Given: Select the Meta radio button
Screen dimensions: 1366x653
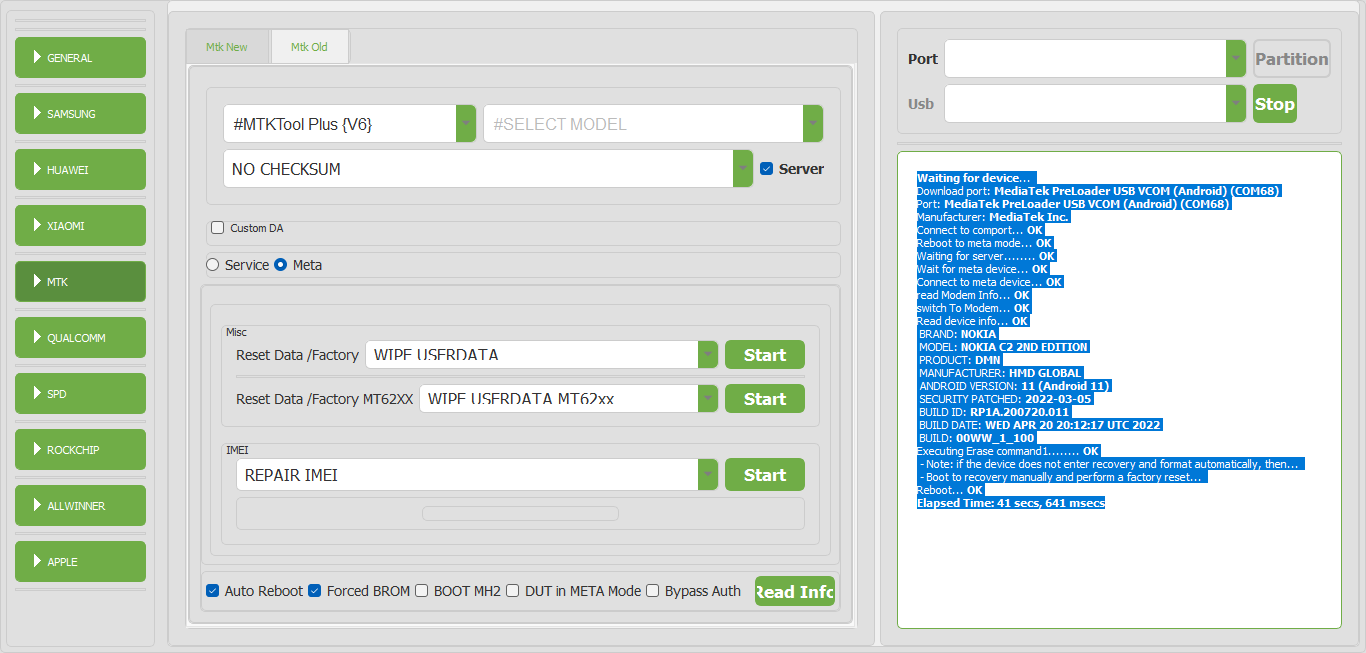Looking at the screenshot, I should 280,265.
